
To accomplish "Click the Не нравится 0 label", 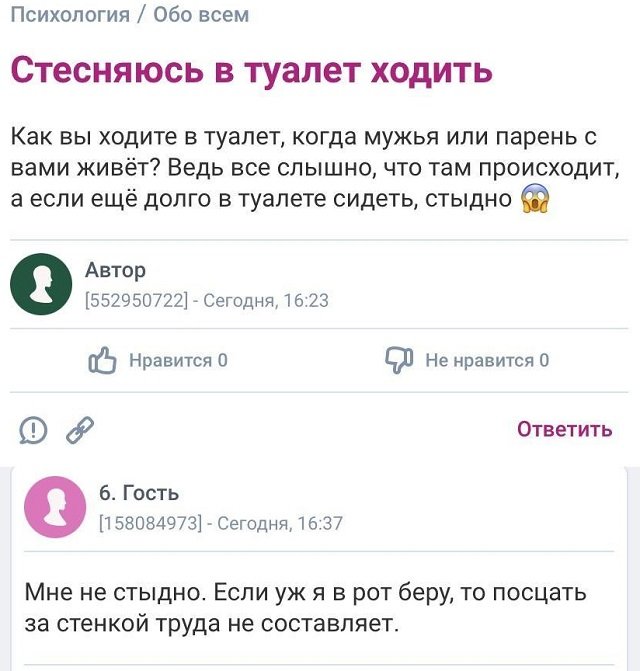I will pyautogui.click(x=487, y=360).
